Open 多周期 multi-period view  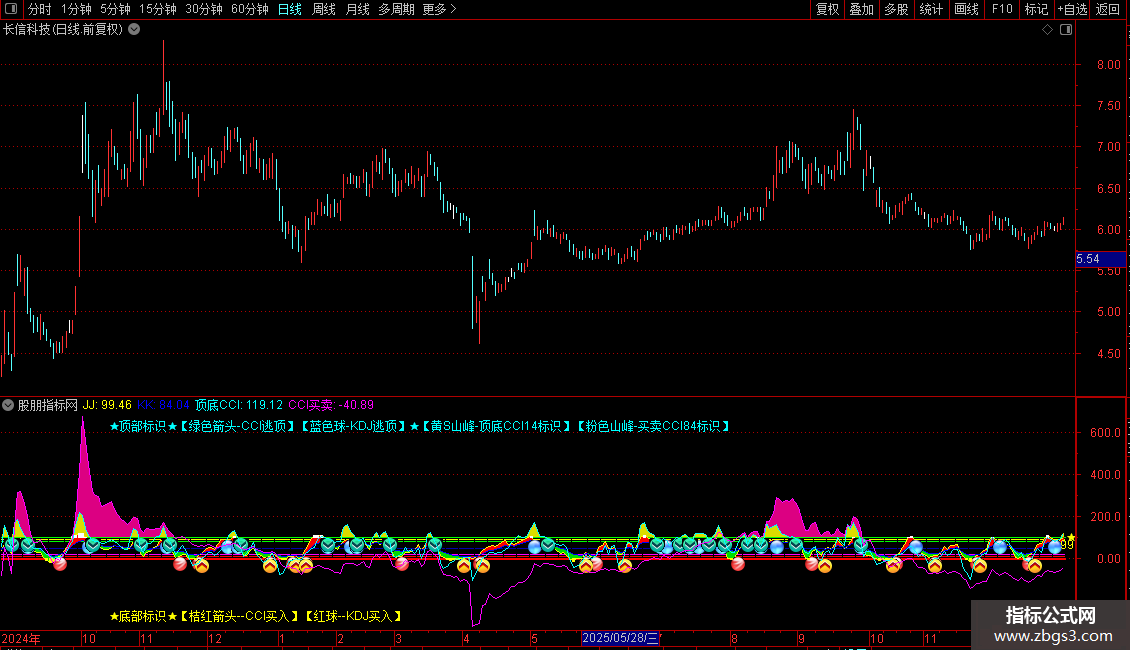click(x=396, y=9)
